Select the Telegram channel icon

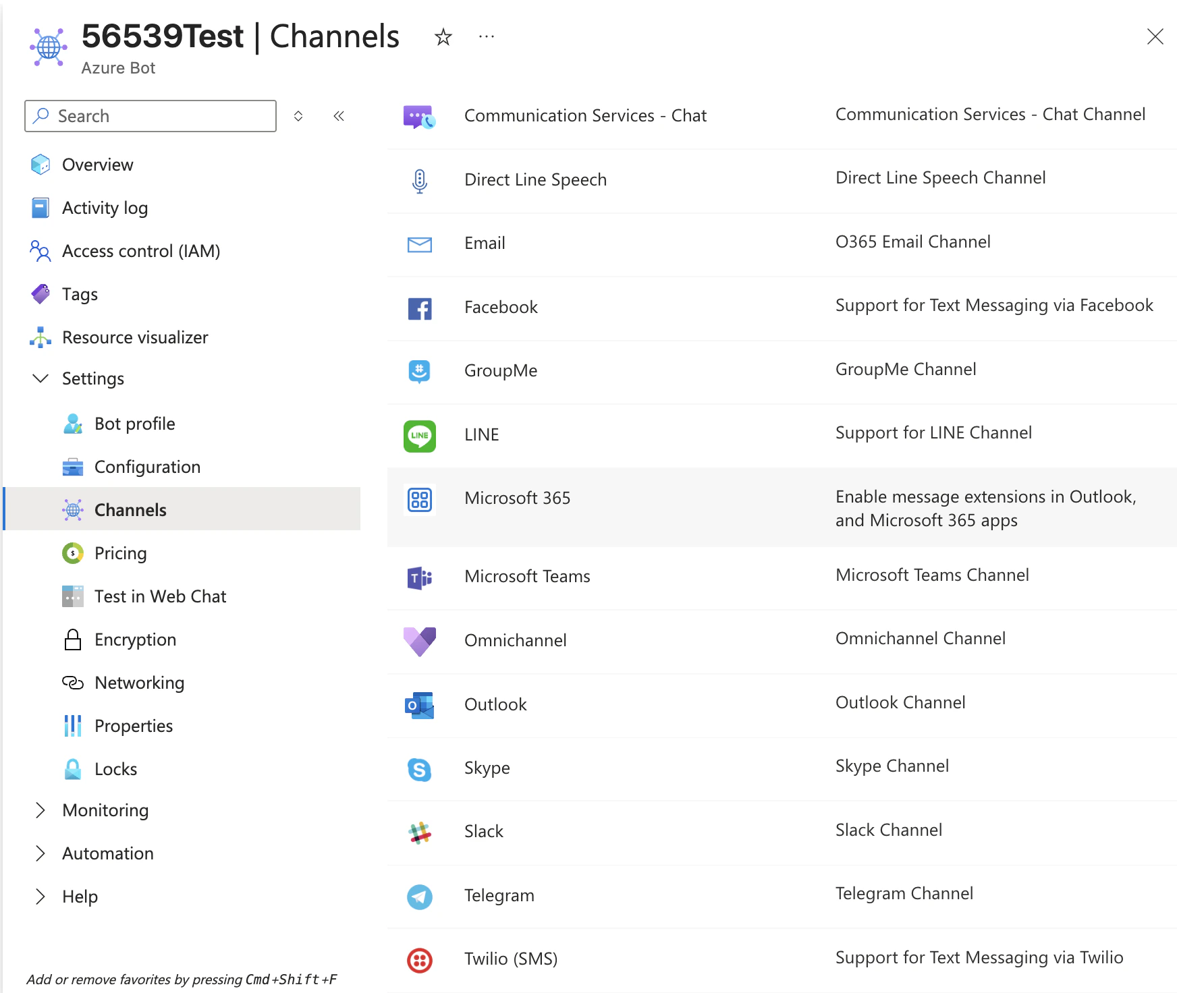coord(419,897)
